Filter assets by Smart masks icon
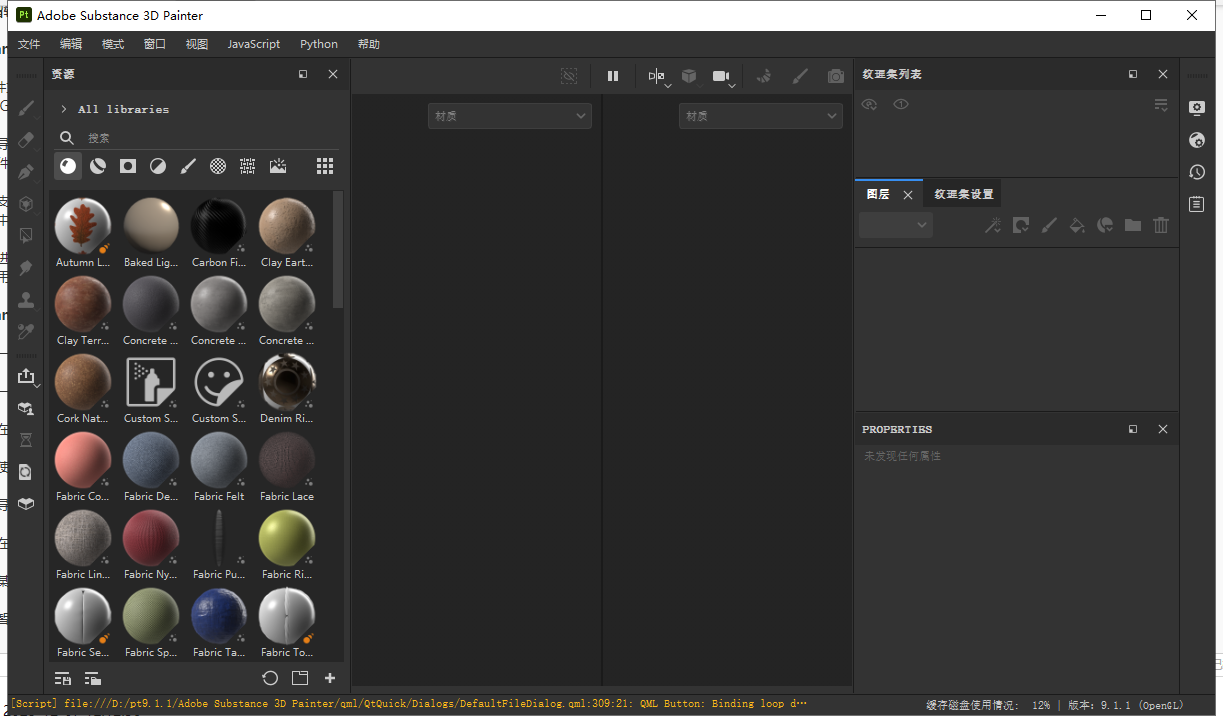The height and width of the screenshot is (723, 1223). tap(128, 166)
